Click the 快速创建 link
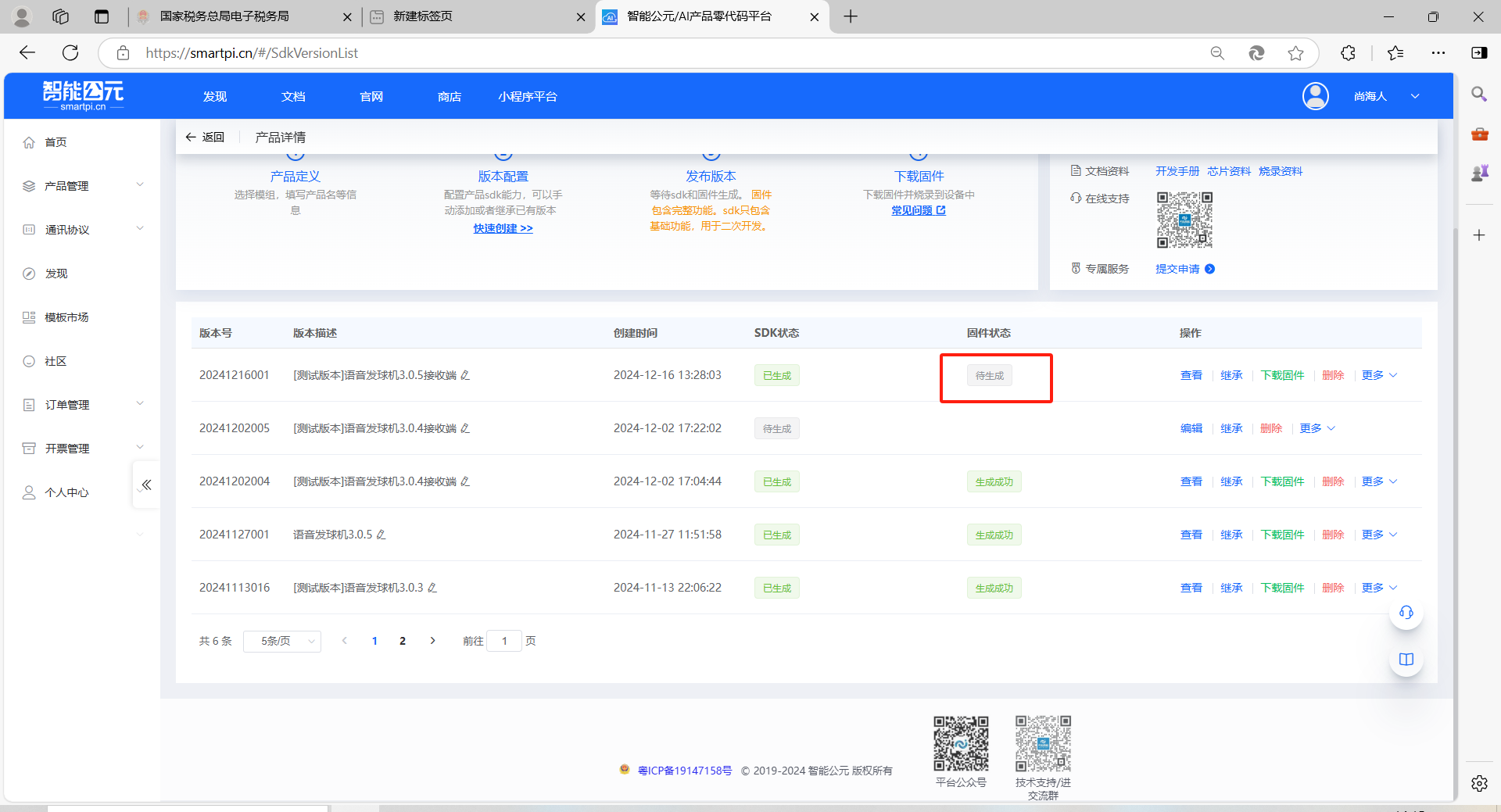The width and height of the screenshot is (1501, 812). [x=503, y=228]
